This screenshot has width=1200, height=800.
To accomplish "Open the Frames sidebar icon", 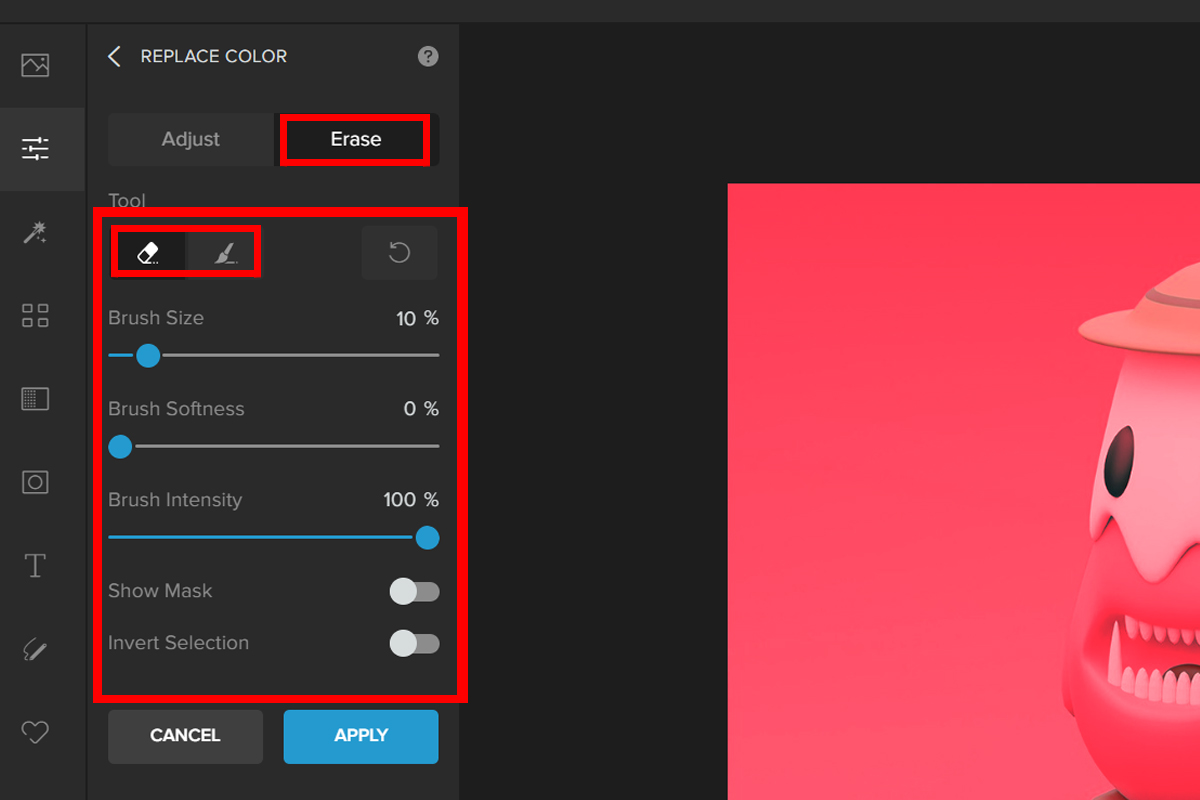I will point(35,482).
